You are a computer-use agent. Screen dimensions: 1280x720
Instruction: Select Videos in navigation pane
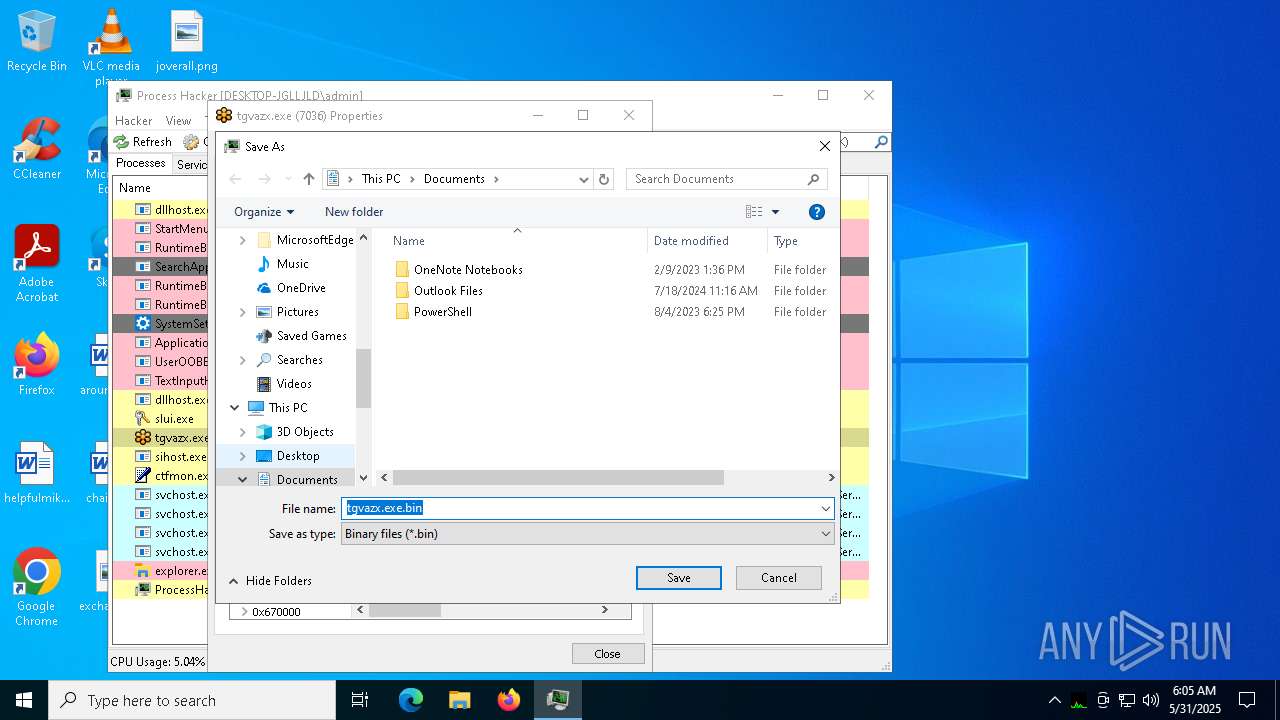(294, 384)
